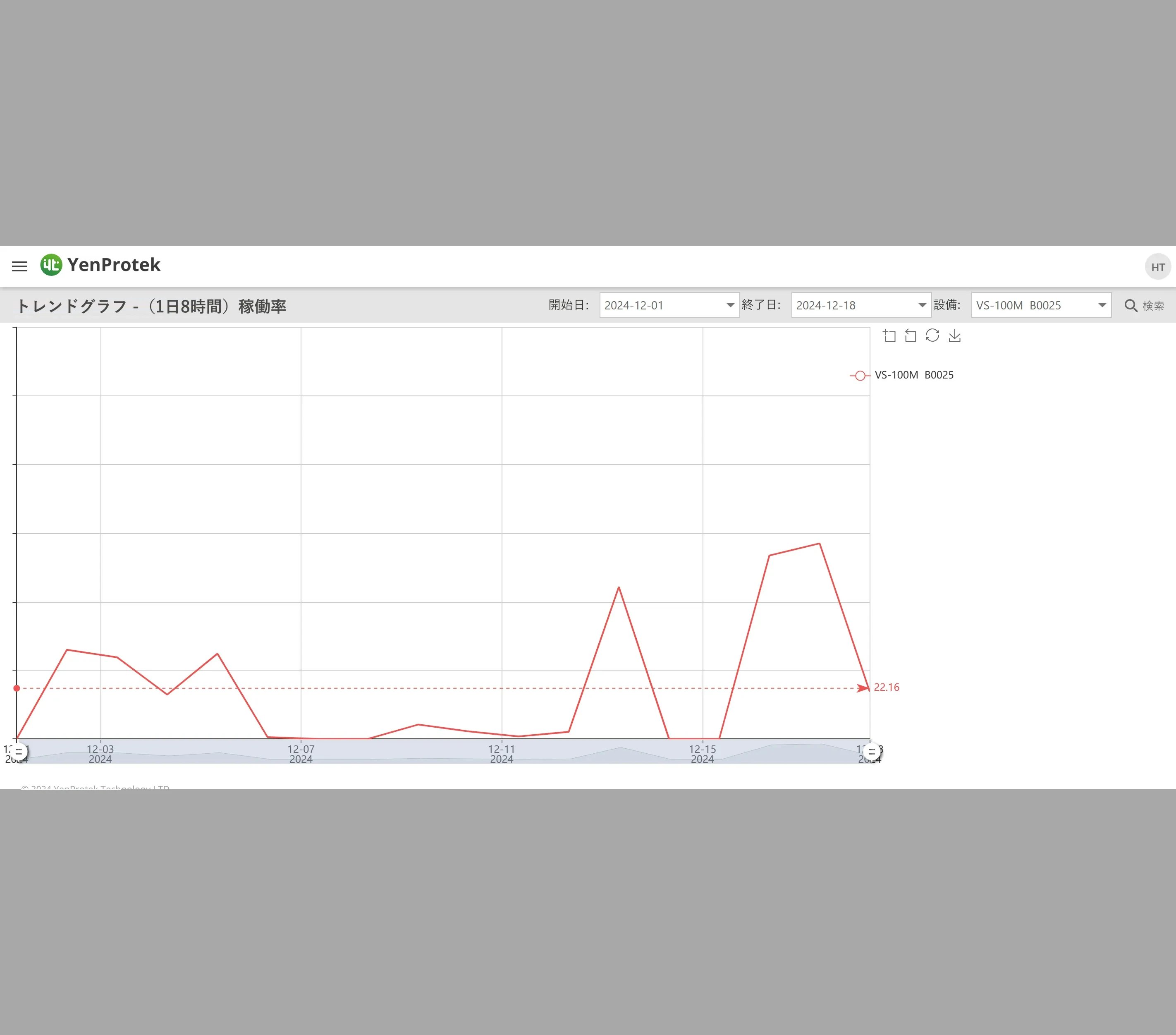Screen dimensions: 1176x1035
Task: Click the 12-15 2024 axis label
Action: point(703,754)
